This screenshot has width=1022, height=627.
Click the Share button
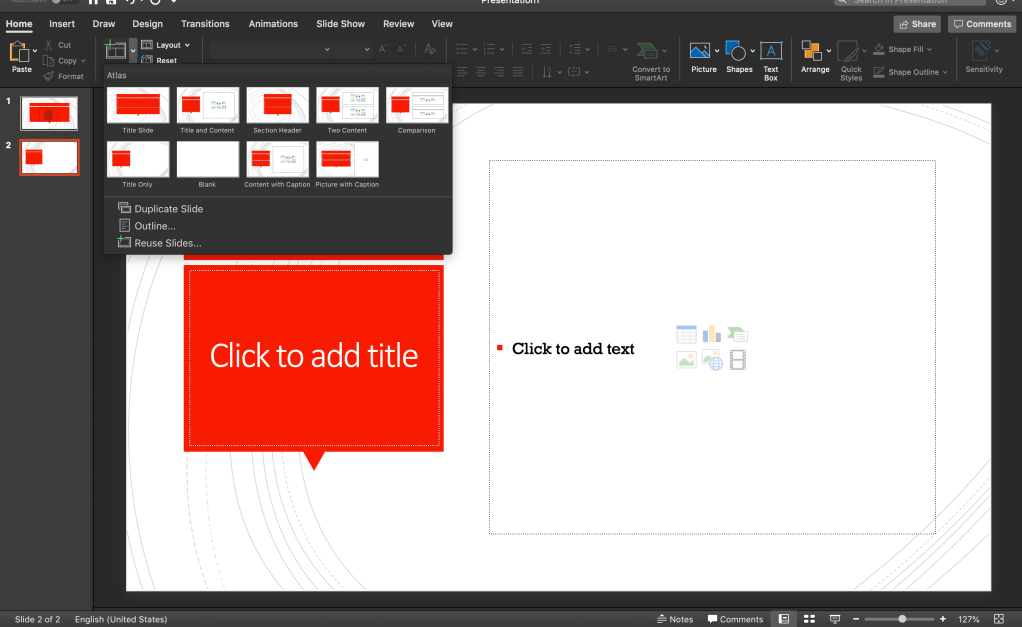tap(917, 24)
